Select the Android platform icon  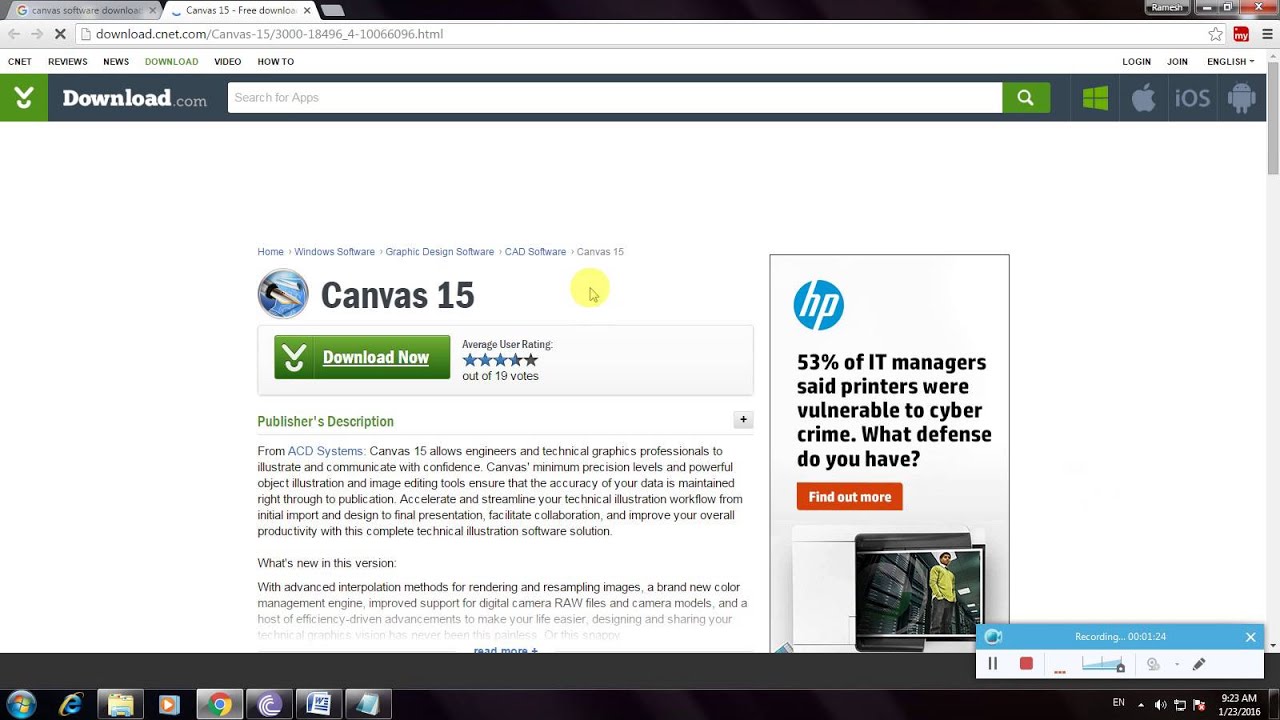point(1241,98)
